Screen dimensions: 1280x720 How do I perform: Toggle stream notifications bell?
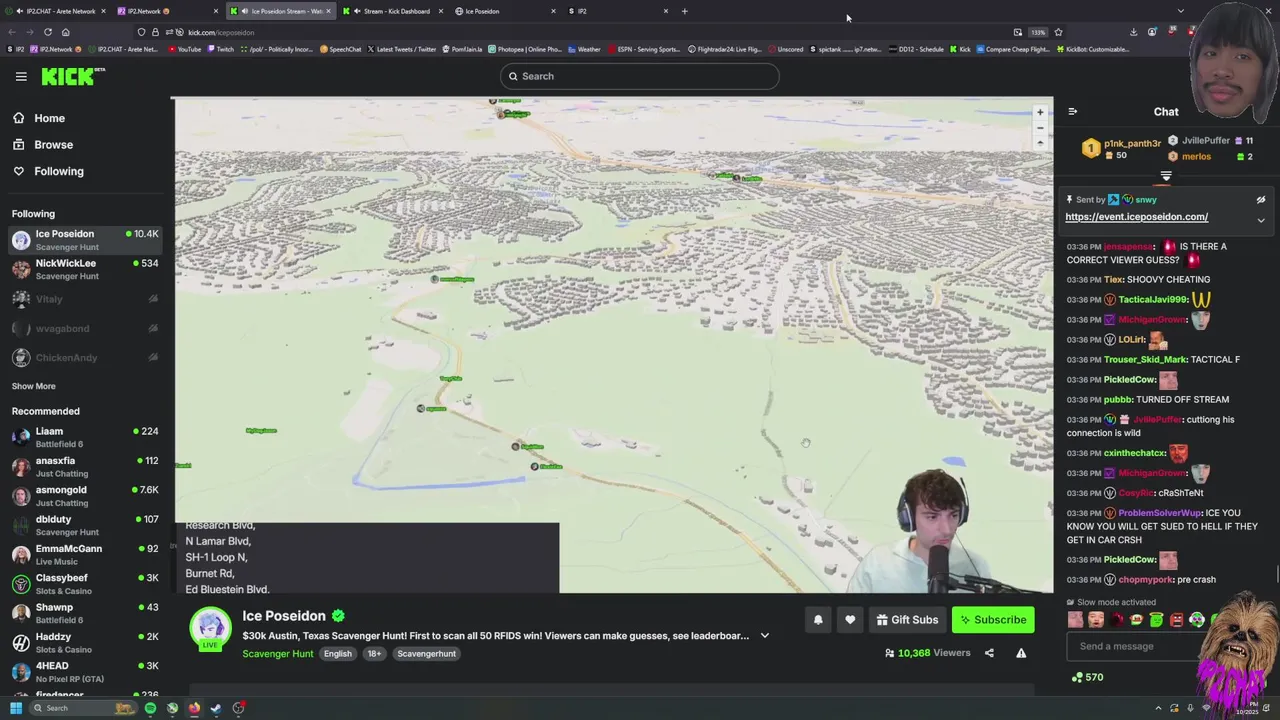(x=818, y=620)
